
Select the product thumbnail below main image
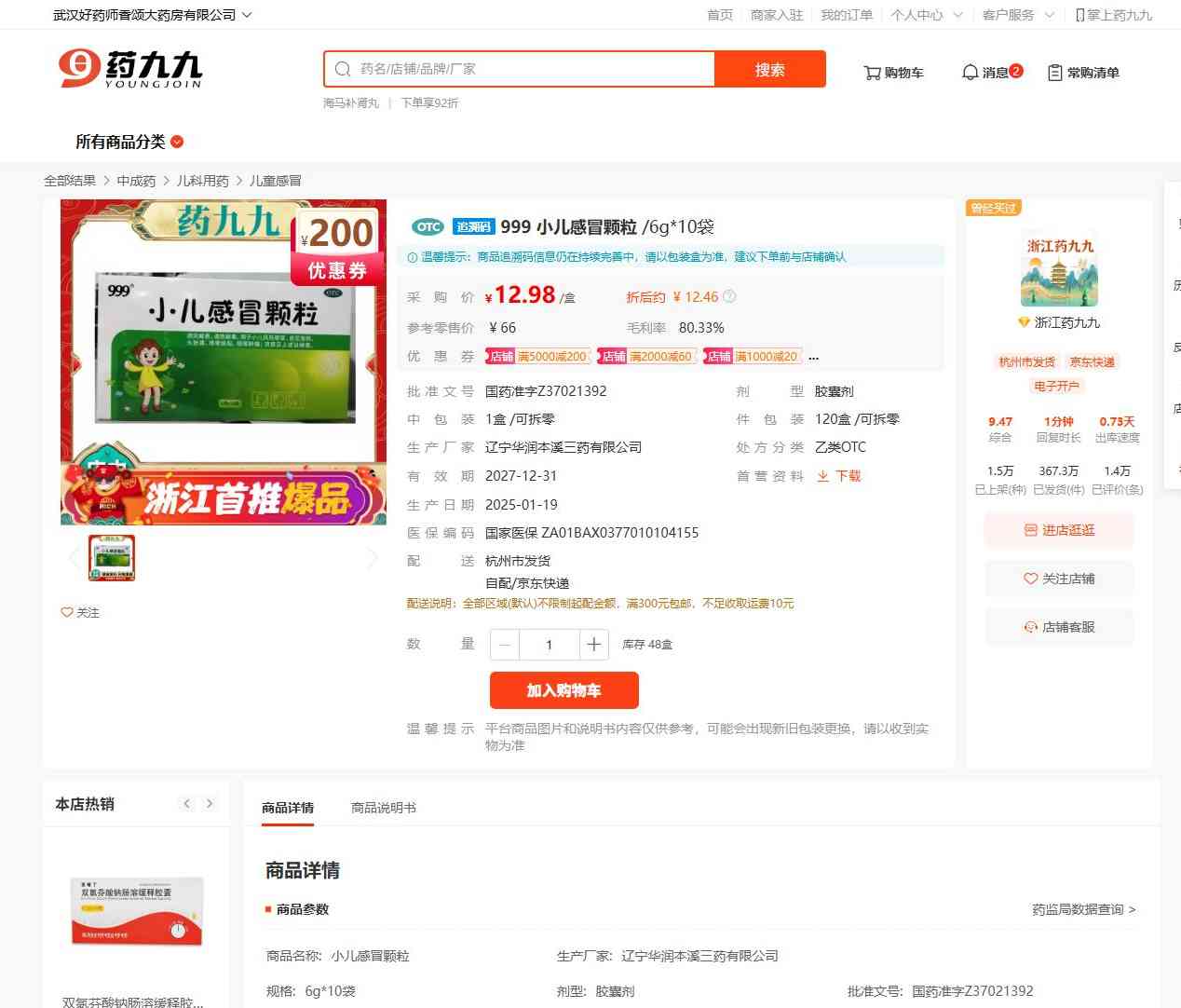coord(112,557)
